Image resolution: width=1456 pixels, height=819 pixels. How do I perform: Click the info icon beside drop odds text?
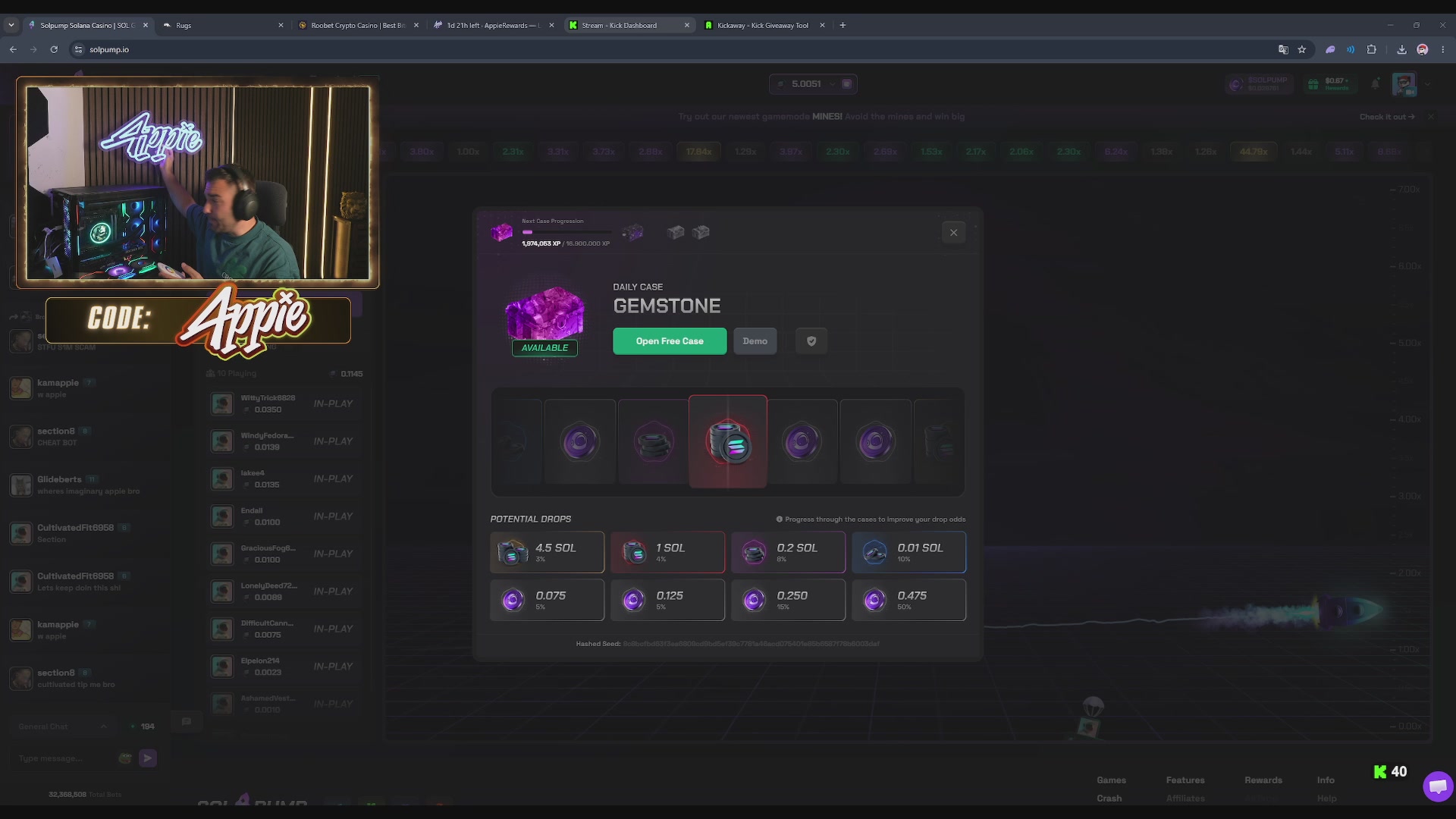pyautogui.click(x=779, y=519)
